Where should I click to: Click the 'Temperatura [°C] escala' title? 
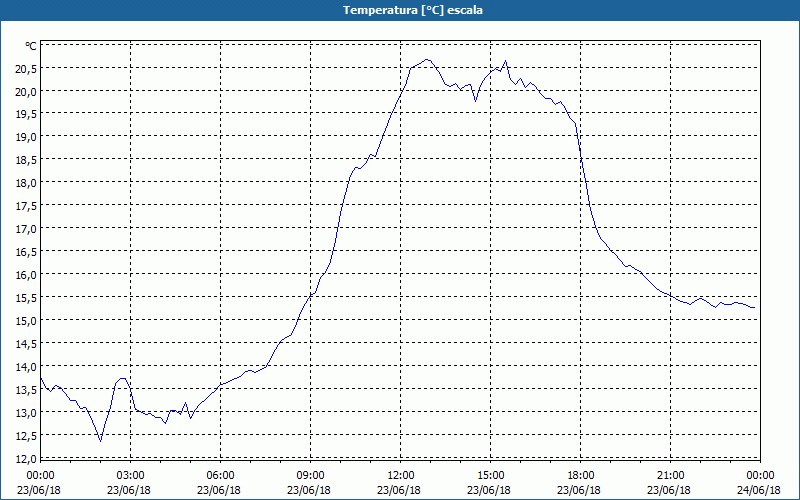tap(413, 10)
